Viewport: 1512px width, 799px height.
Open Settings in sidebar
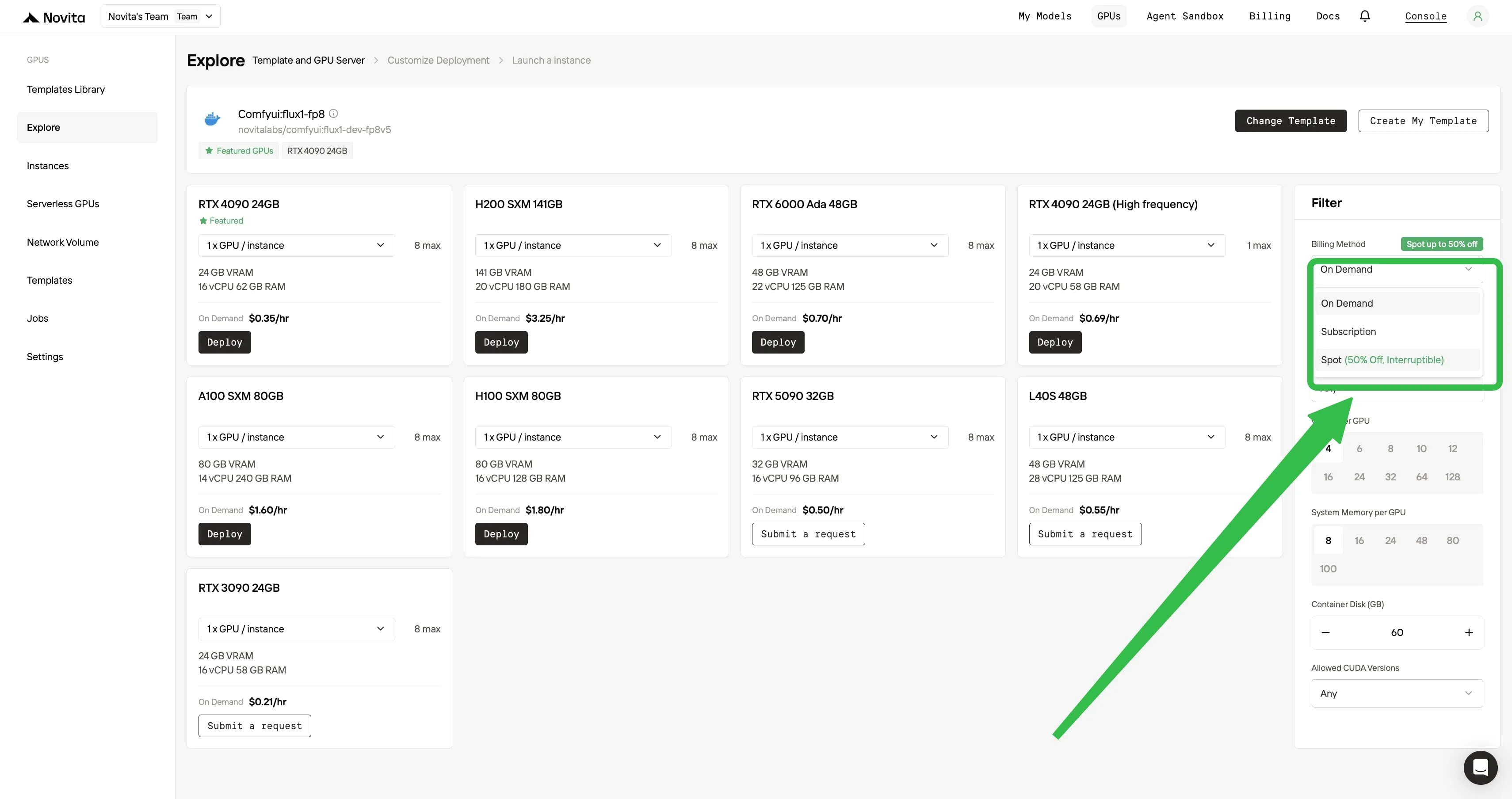[87, 357]
